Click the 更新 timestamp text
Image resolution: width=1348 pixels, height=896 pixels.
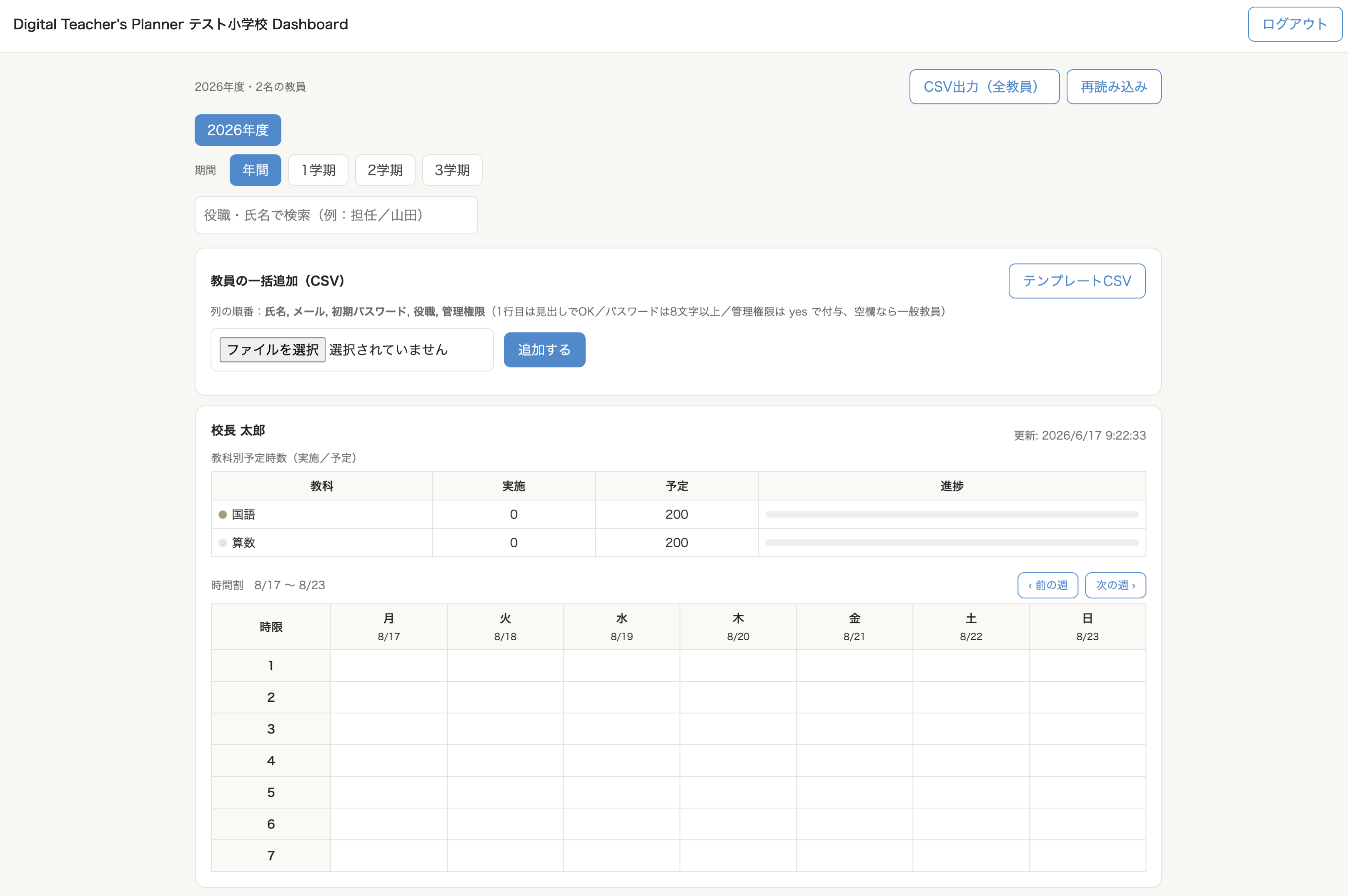1080,435
